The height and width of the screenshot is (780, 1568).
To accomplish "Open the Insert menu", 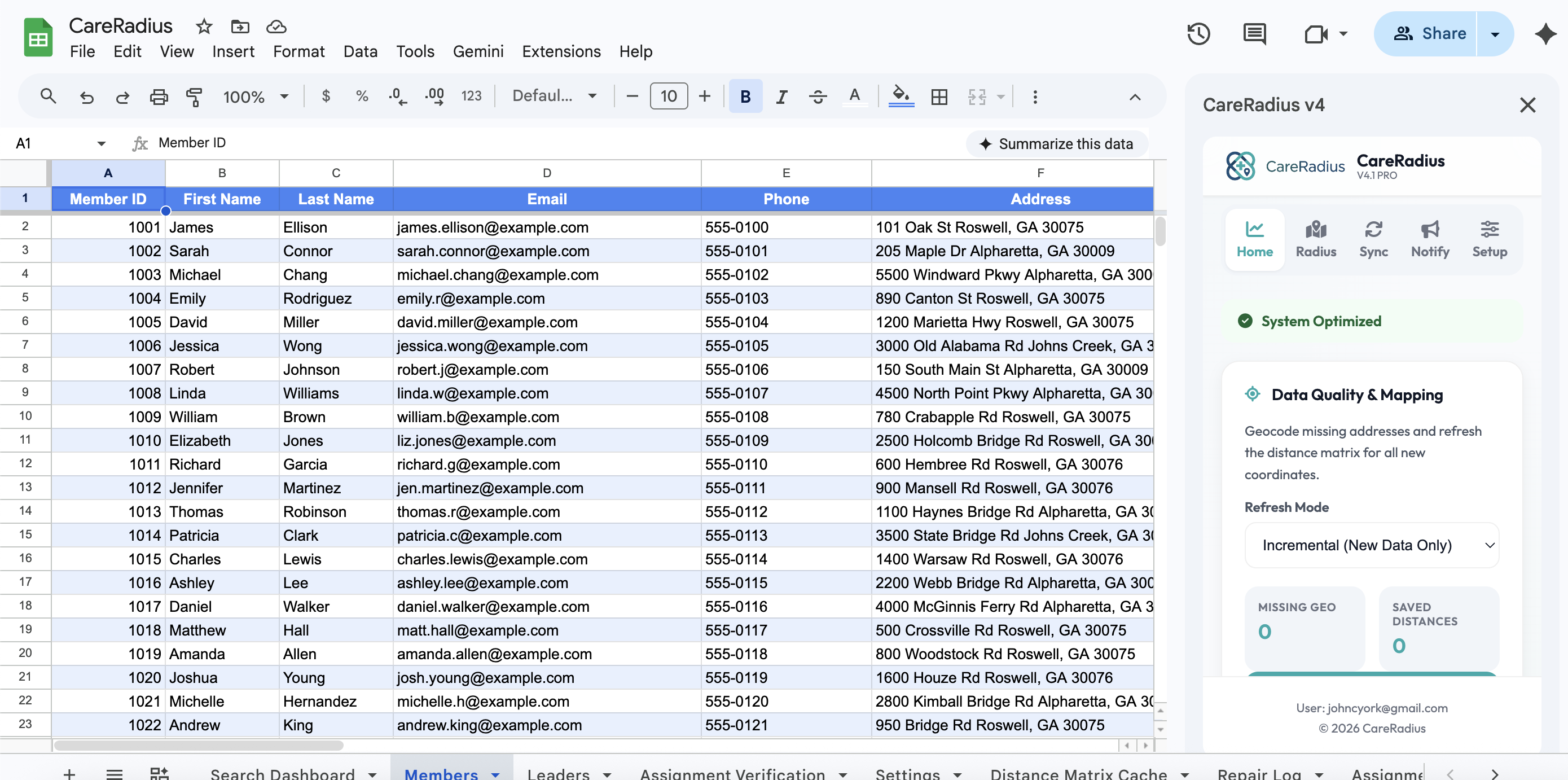I will point(233,51).
